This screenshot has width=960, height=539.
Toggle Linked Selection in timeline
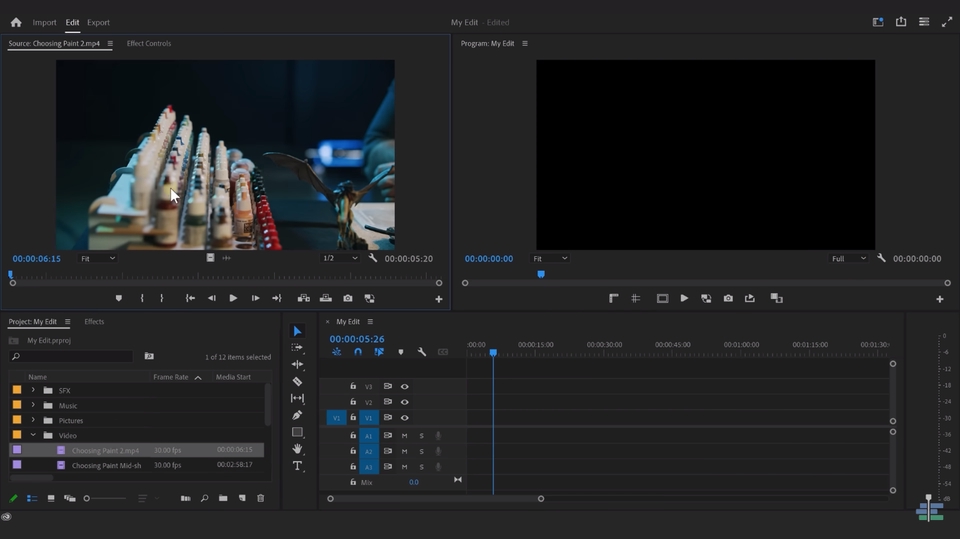[379, 352]
